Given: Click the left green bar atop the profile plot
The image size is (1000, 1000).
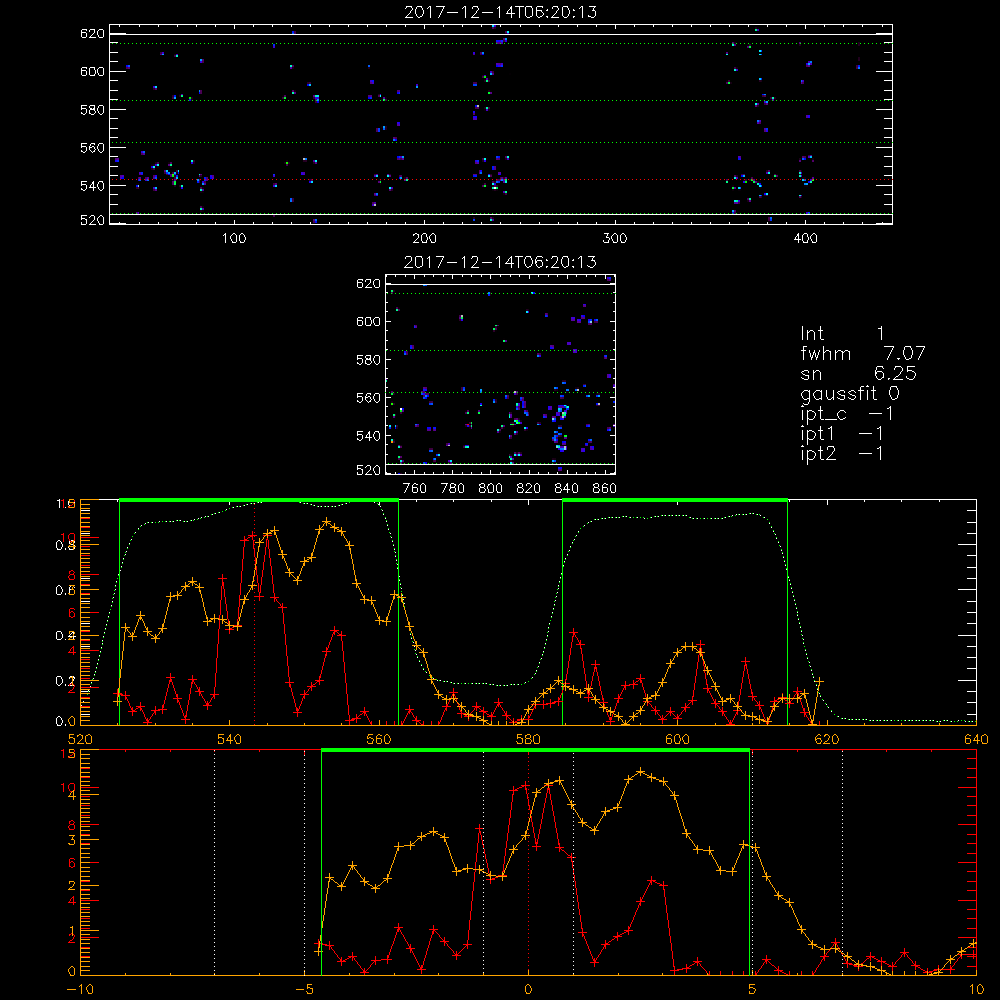Looking at the screenshot, I should pos(259,501).
